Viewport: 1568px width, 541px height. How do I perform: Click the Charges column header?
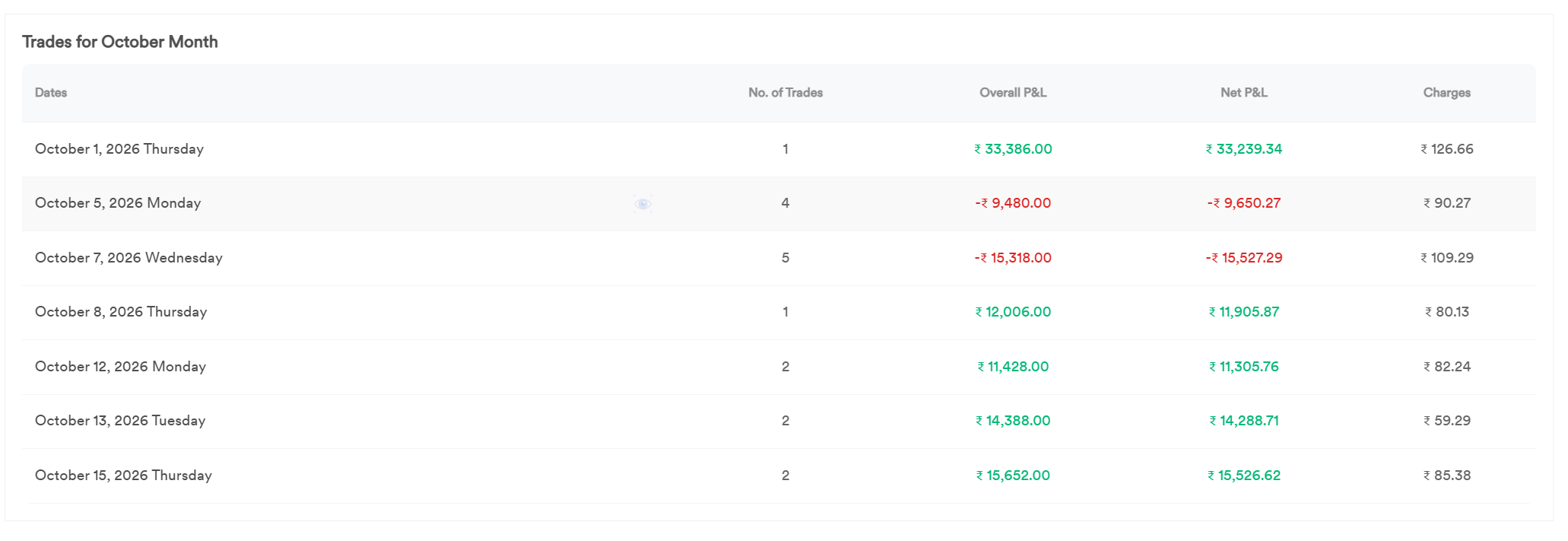point(1447,93)
